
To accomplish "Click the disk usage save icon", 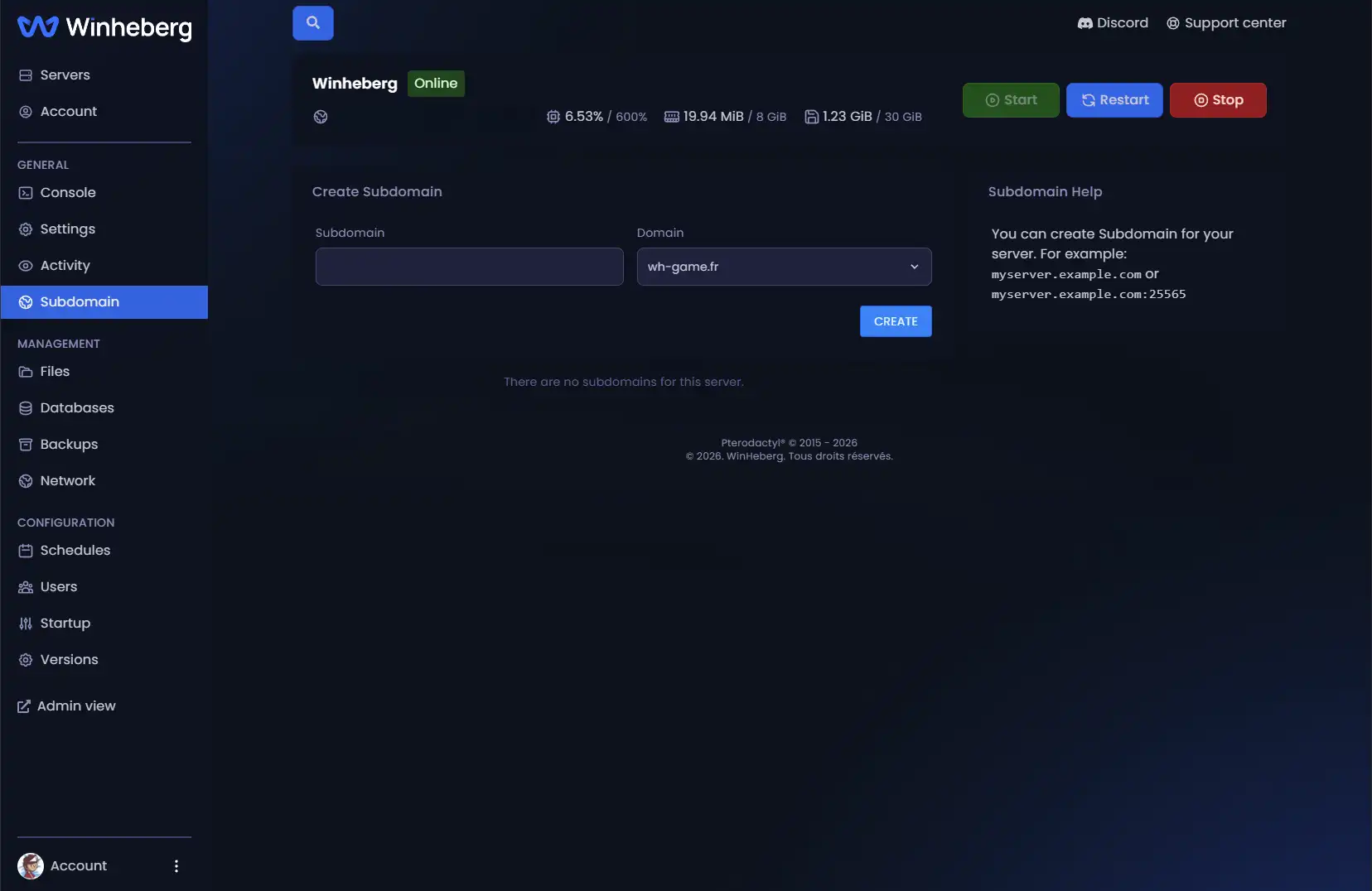I will pos(812,117).
